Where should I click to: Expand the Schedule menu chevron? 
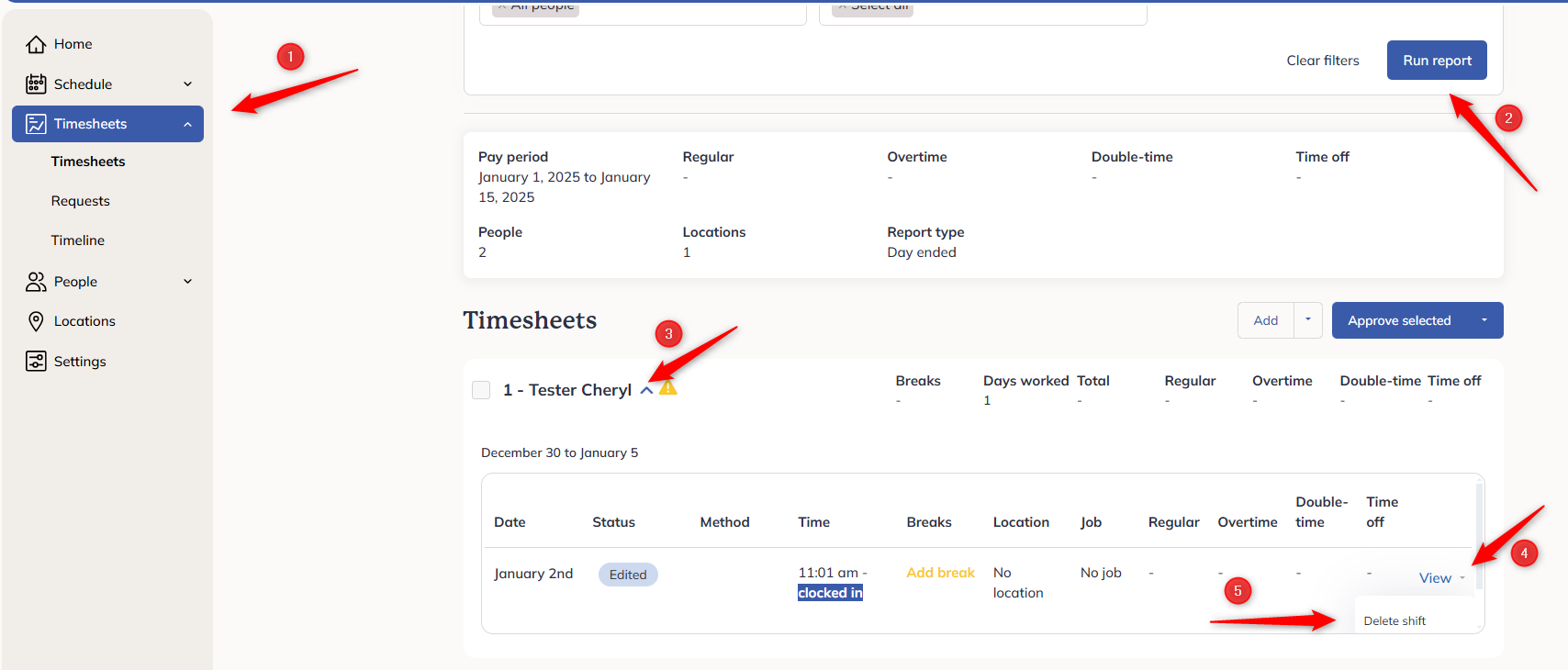[x=188, y=84]
